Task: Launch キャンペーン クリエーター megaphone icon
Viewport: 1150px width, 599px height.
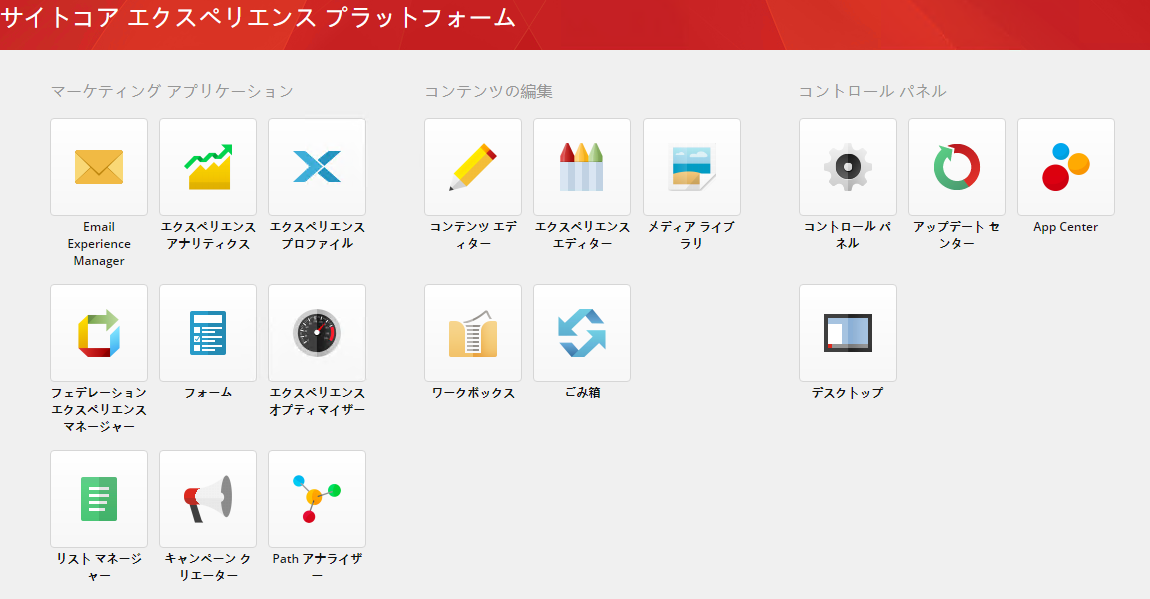Action: 208,499
